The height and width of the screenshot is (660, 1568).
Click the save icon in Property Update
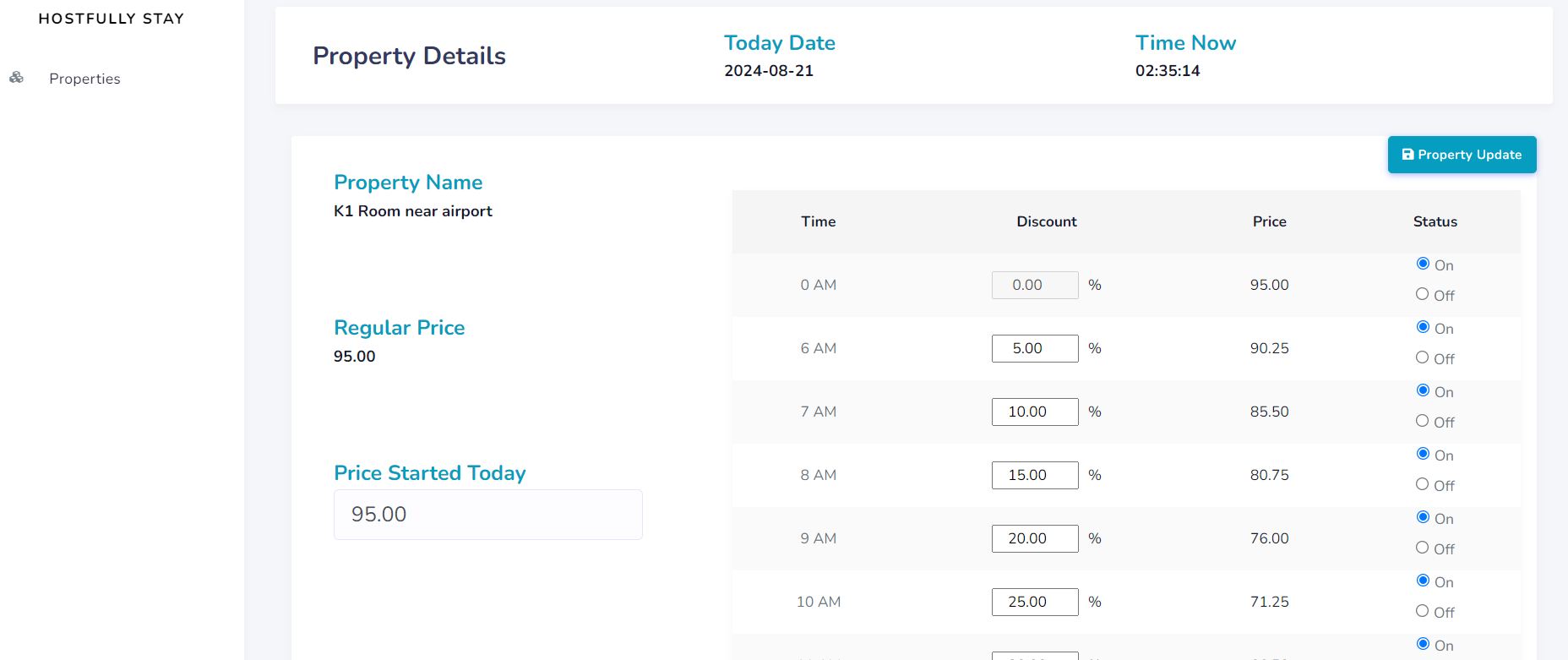(x=1407, y=155)
